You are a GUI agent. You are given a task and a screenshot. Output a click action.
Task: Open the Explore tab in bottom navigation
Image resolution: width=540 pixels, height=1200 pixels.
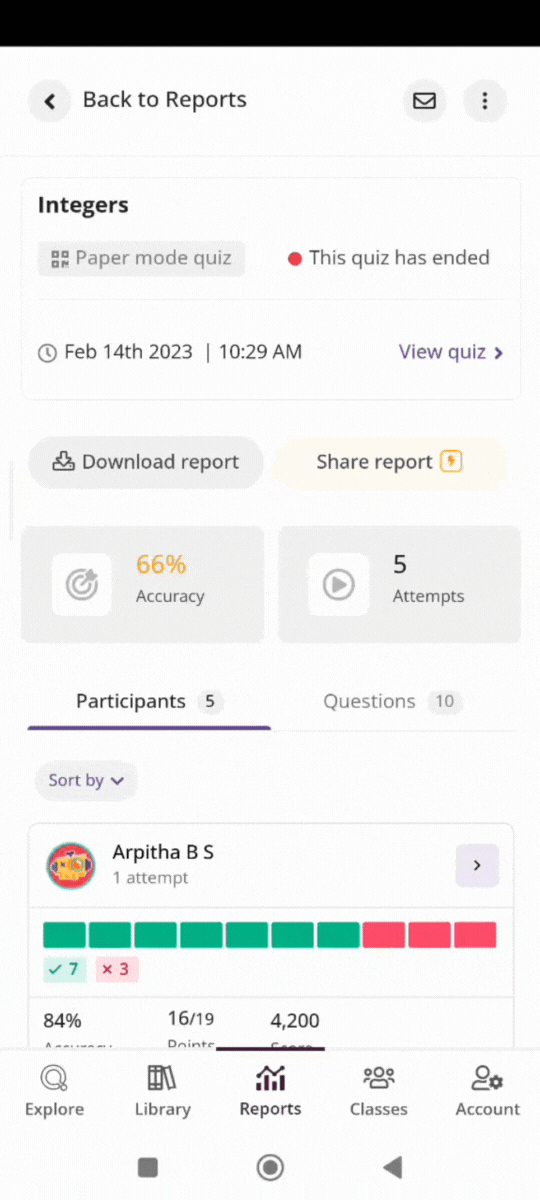[x=54, y=1091]
